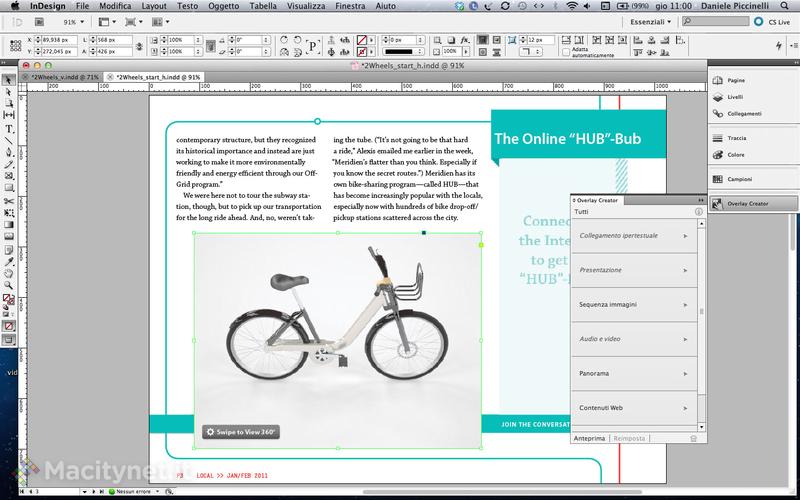Open the Pagine panel

pos(735,78)
